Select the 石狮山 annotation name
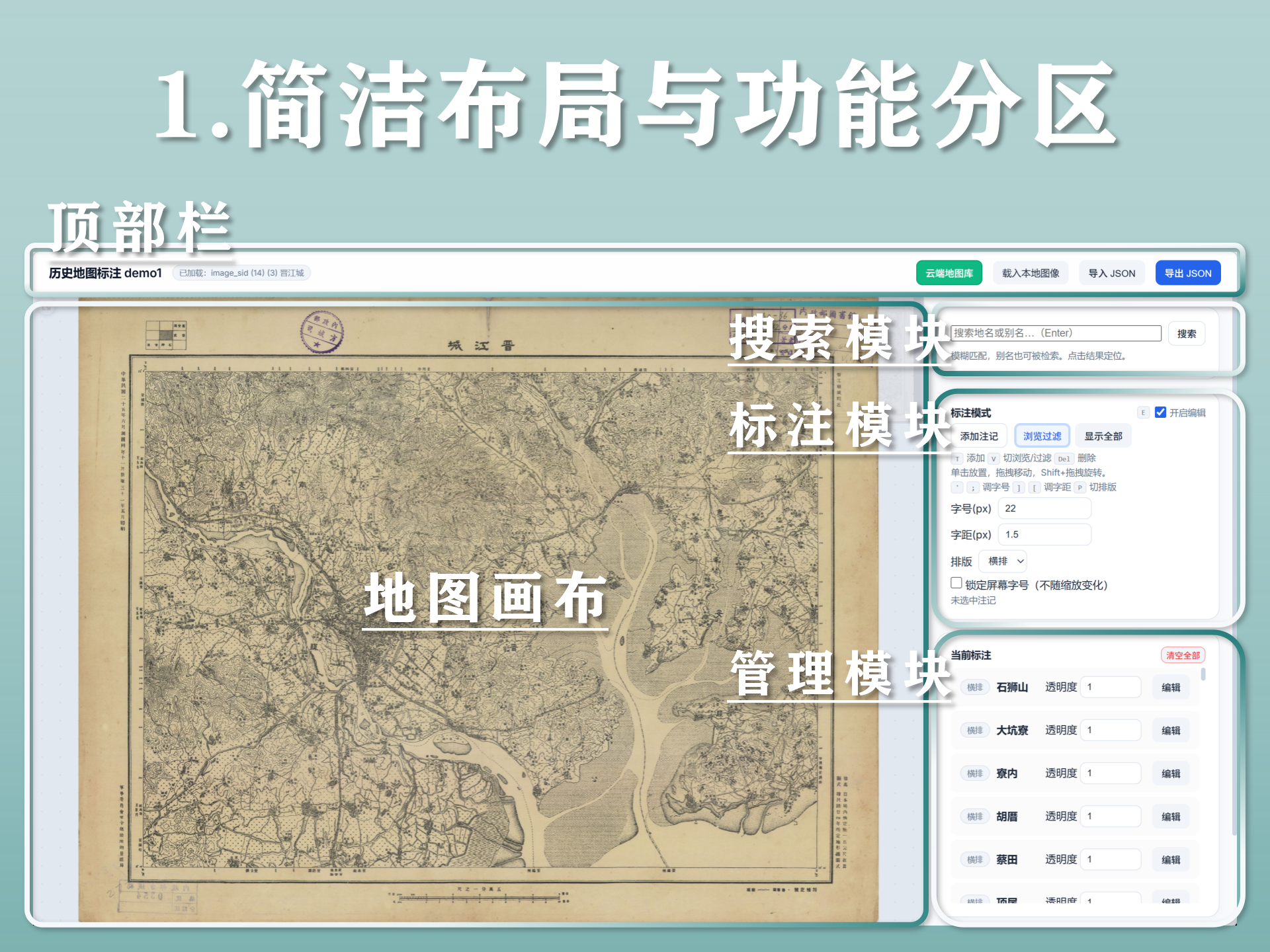 click(x=1012, y=688)
